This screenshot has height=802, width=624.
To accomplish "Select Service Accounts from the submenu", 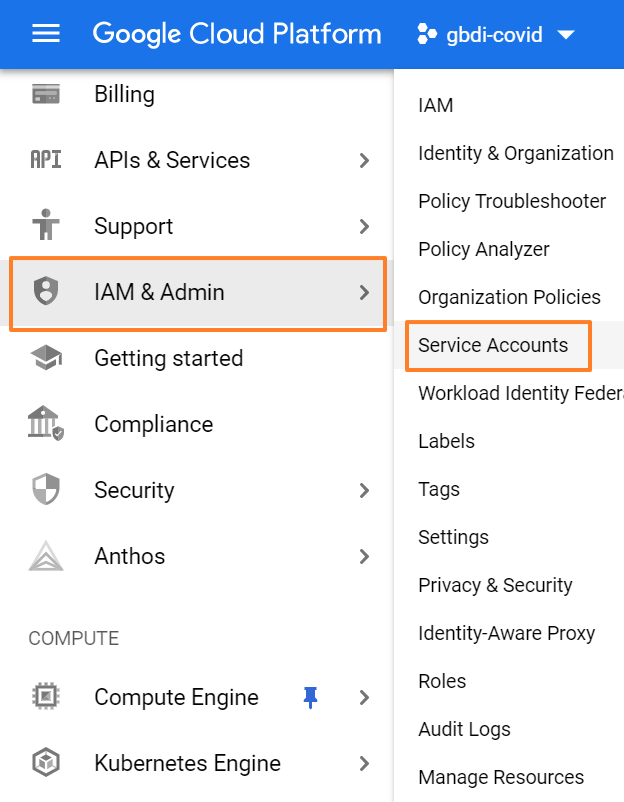I will 493,345.
